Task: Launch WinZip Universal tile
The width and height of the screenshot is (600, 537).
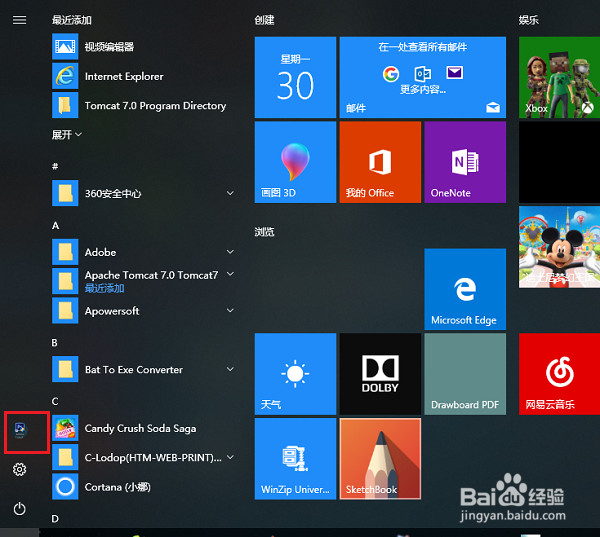Action: (295, 459)
